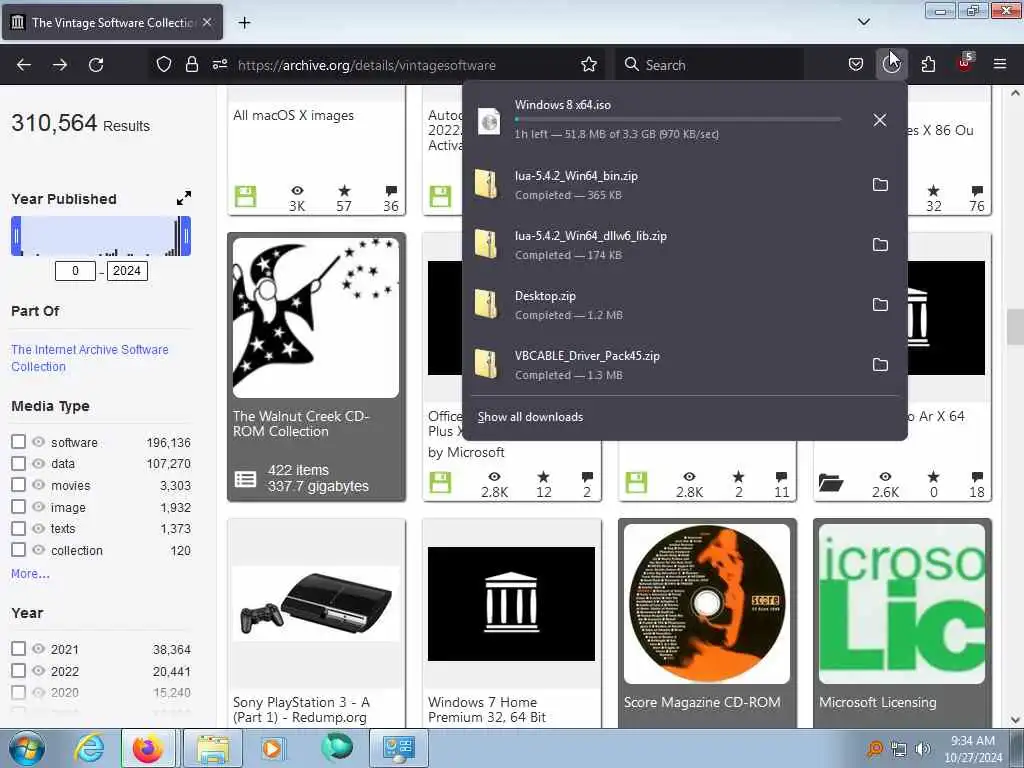This screenshot has height=768, width=1024.
Task: Click the right handle of year slider
Action: pos(186,236)
